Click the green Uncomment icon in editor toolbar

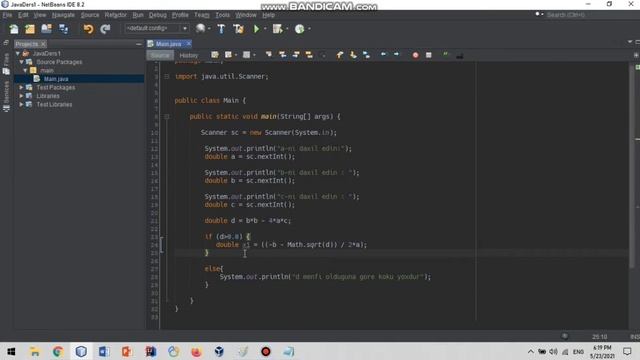point(445,54)
